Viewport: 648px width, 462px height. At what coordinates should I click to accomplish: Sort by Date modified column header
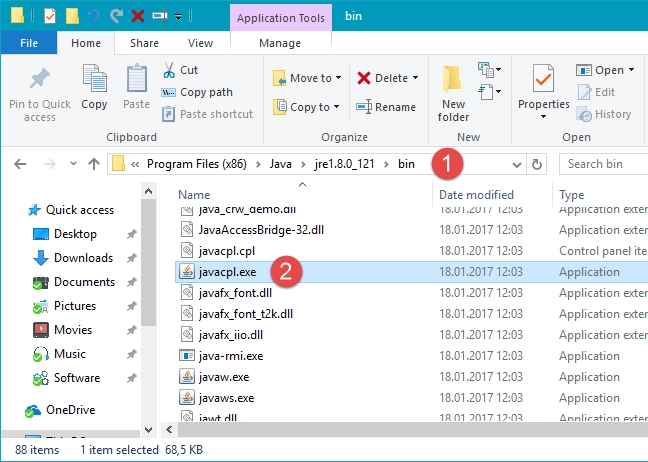[x=476, y=195]
